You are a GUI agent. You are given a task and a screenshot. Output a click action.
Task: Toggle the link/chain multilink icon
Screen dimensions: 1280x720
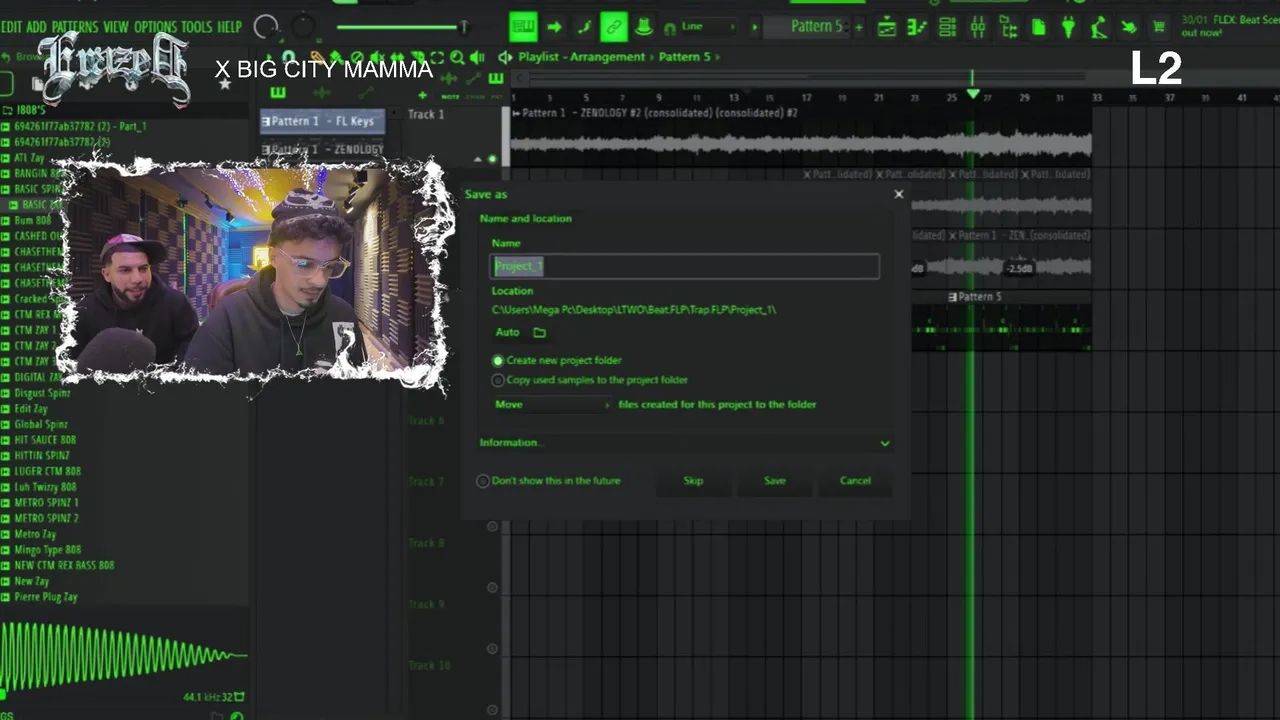click(x=613, y=27)
